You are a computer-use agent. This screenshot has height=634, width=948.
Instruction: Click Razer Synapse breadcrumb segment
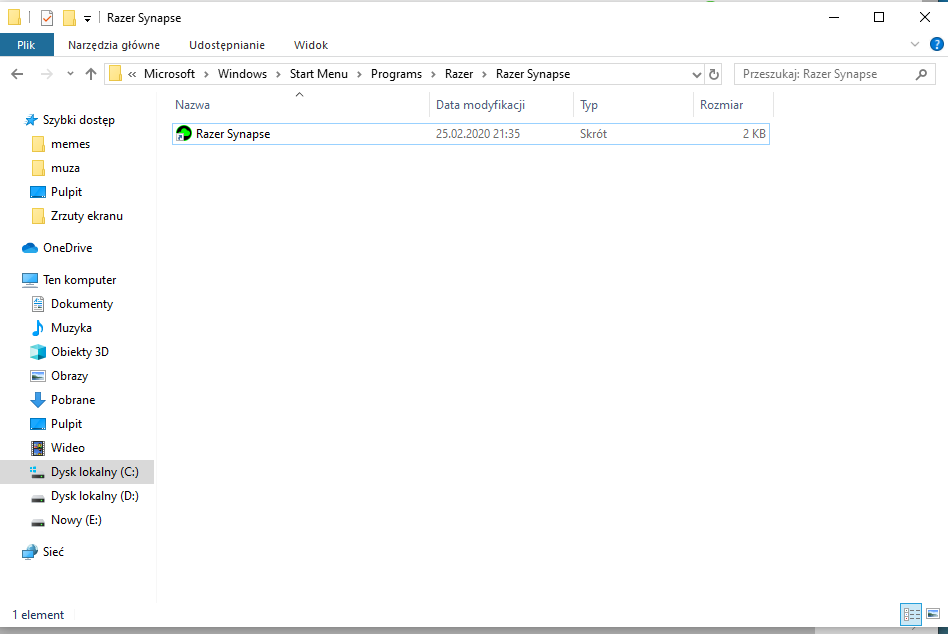pyautogui.click(x=533, y=74)
